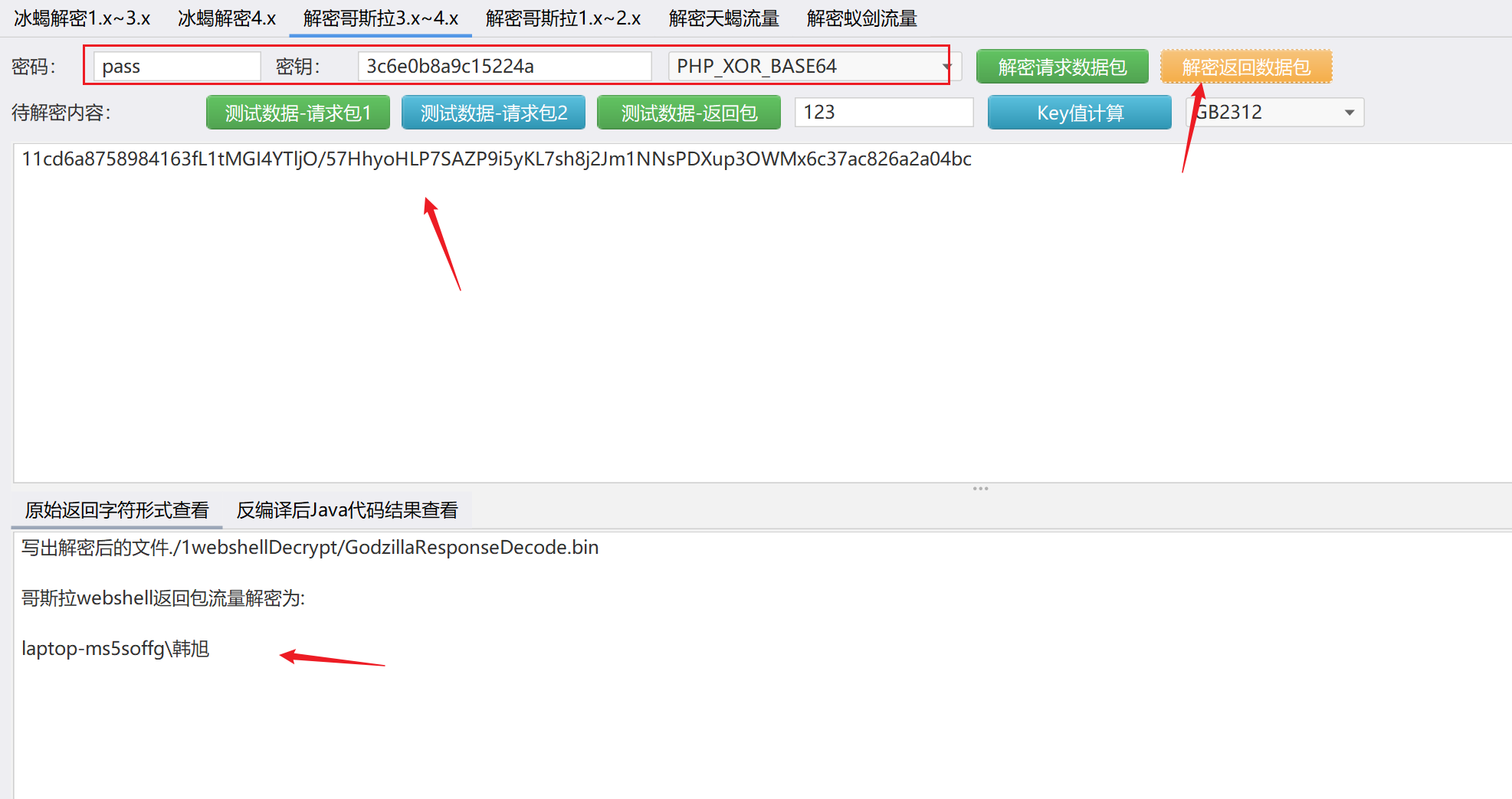Select the 原始返回字符形式查看 tab
Viewport: 1512px width, 799px height.
click(x=116, y=510)
